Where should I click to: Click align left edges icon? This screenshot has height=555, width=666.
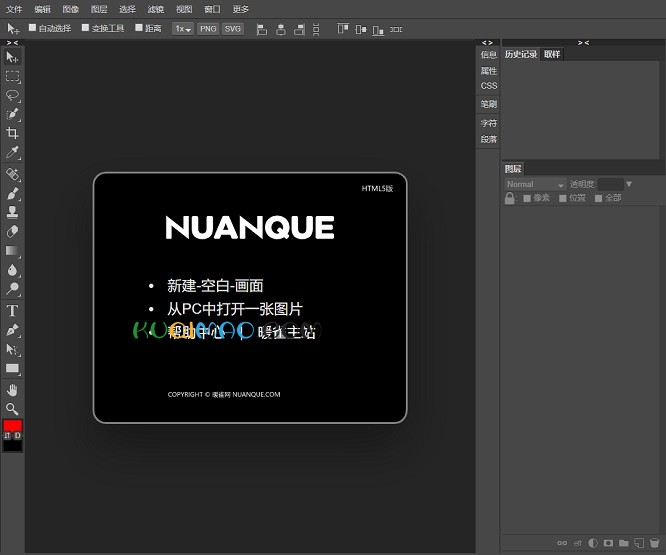pyautogui.click(x=262, y=29)
